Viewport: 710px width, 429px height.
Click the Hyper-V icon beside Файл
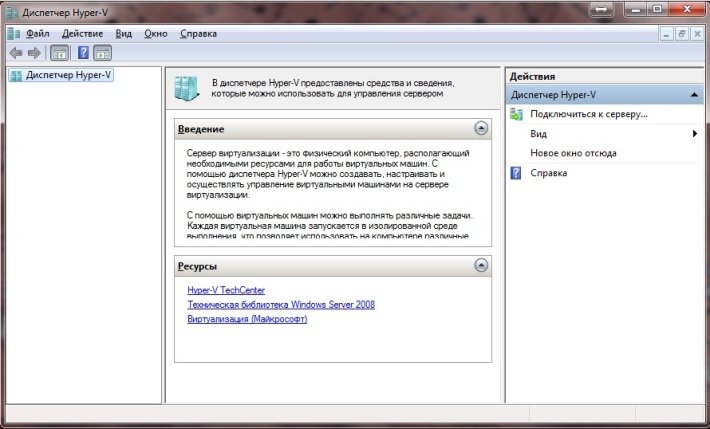pos(14,34)
